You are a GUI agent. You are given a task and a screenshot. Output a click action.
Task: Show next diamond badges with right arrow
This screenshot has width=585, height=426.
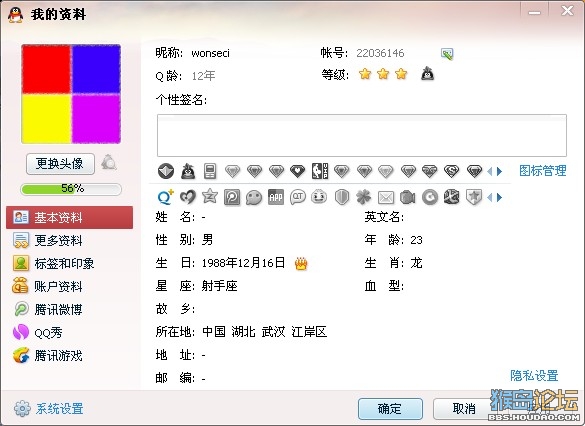[x=500, y=172]
